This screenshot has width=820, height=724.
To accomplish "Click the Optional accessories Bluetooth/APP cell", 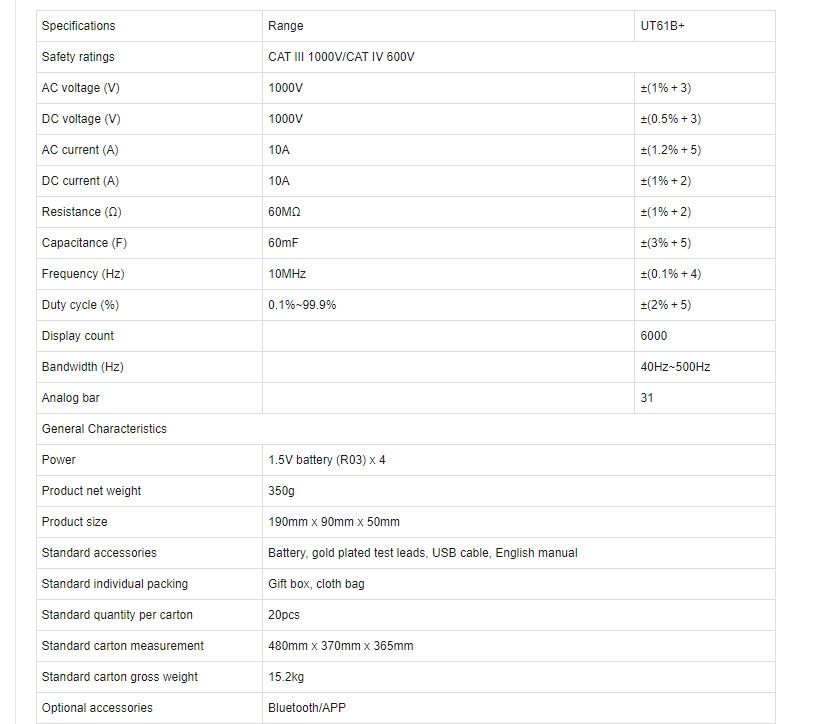I will coord(519,708).
